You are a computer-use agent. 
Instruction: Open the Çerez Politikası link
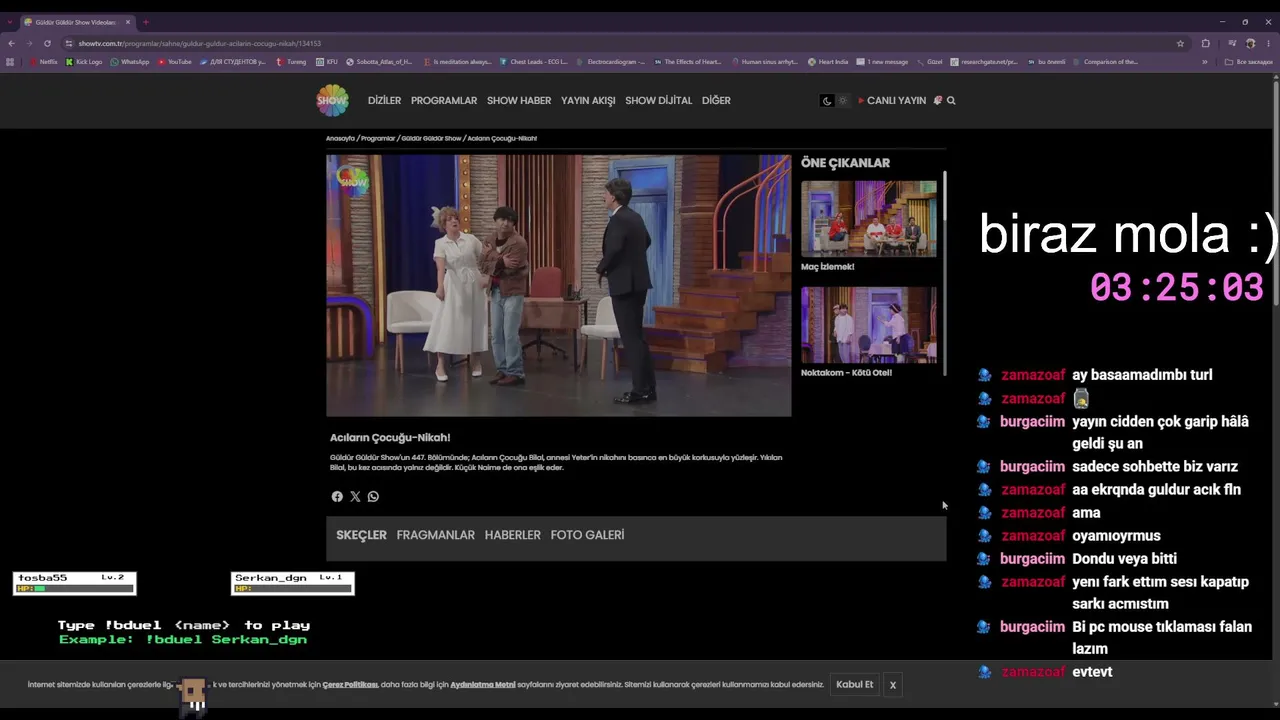click(350, 685)
